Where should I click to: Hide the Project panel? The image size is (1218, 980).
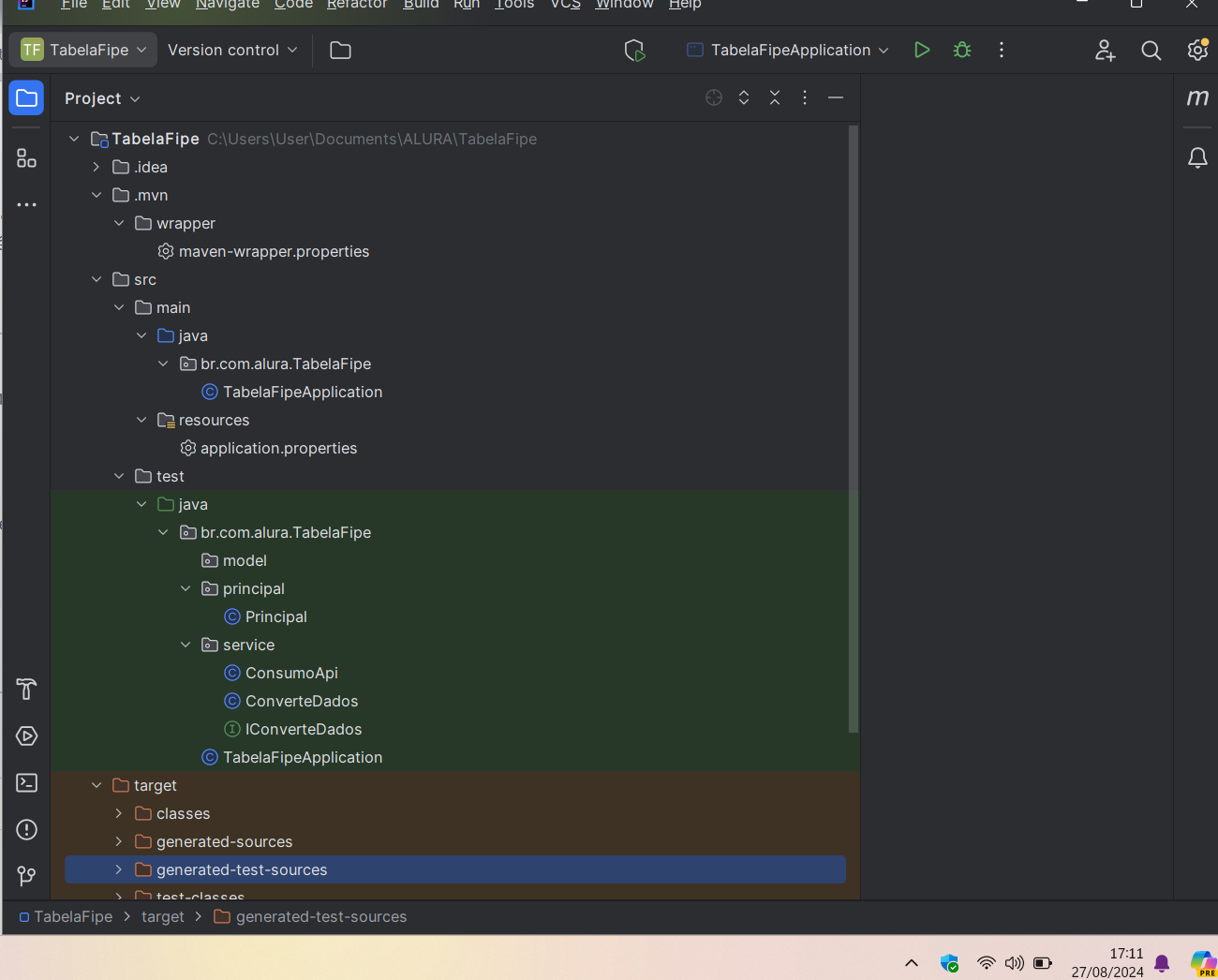[x=836, y=97]
